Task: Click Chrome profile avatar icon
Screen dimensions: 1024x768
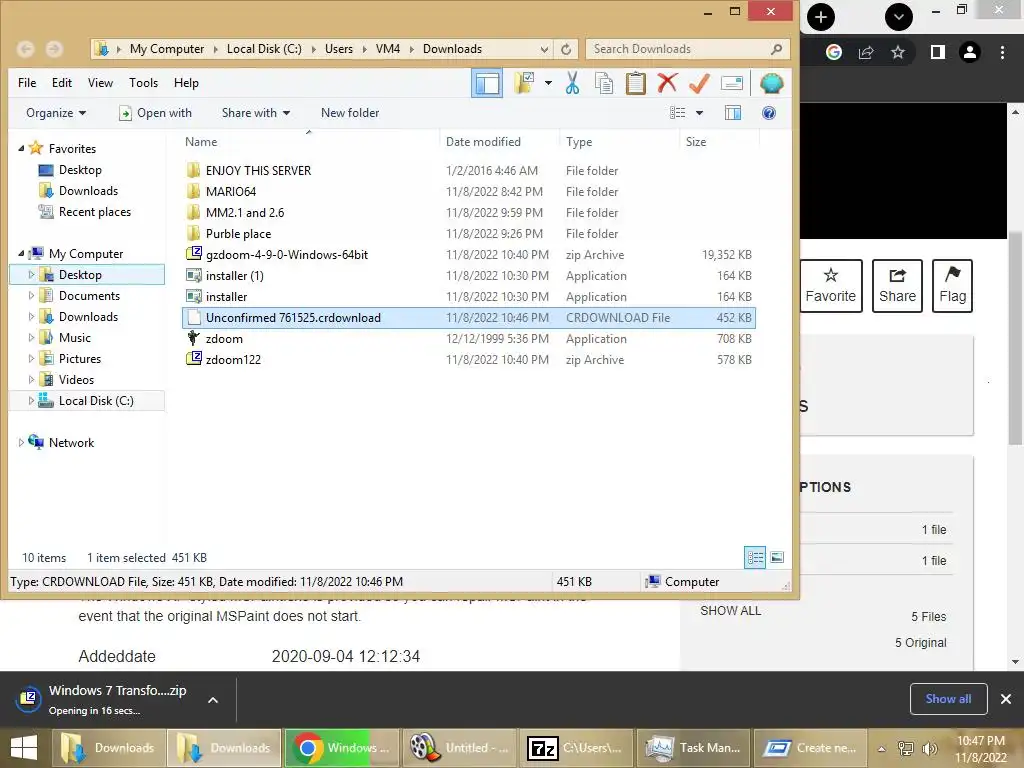Action: (970, 52)
